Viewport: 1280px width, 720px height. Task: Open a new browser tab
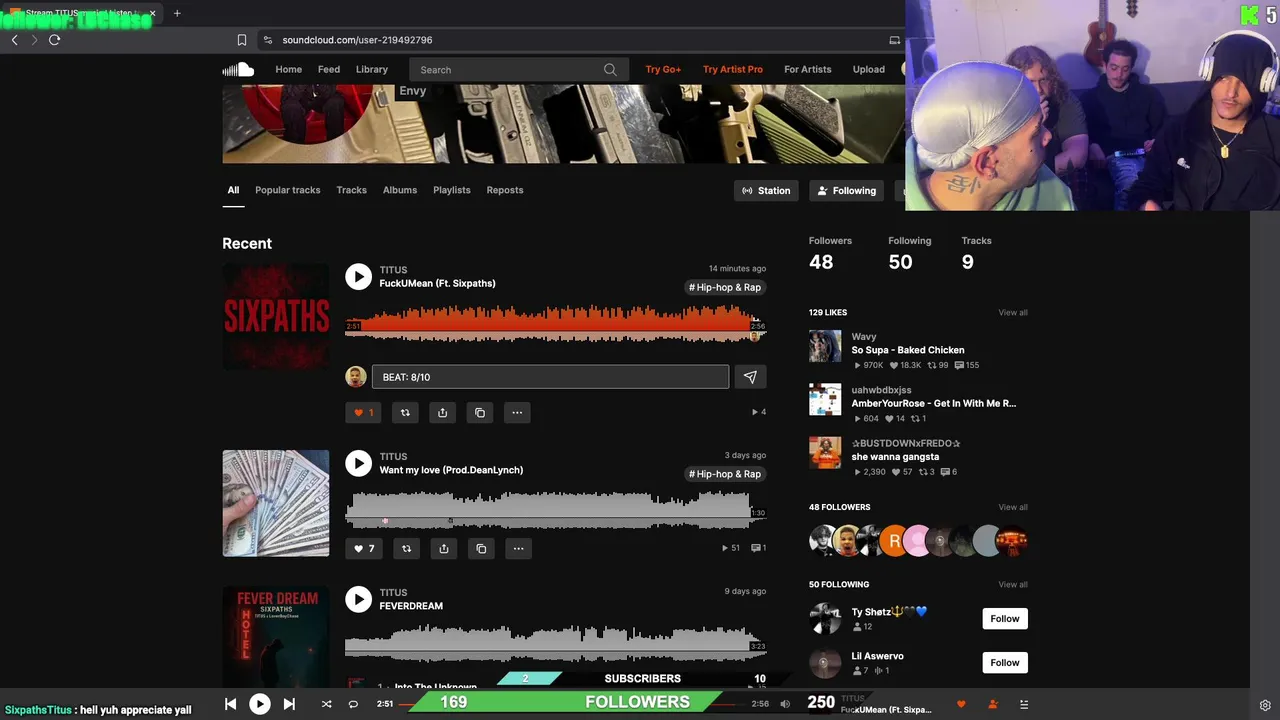coord(177,13)
